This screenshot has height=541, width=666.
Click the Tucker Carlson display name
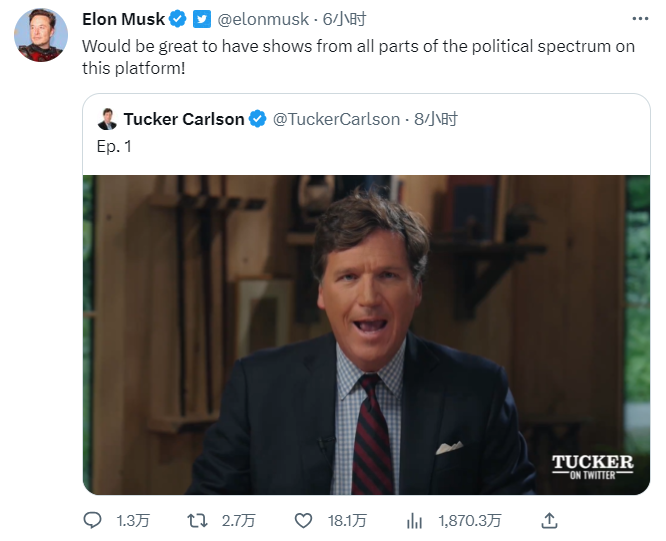184,119
